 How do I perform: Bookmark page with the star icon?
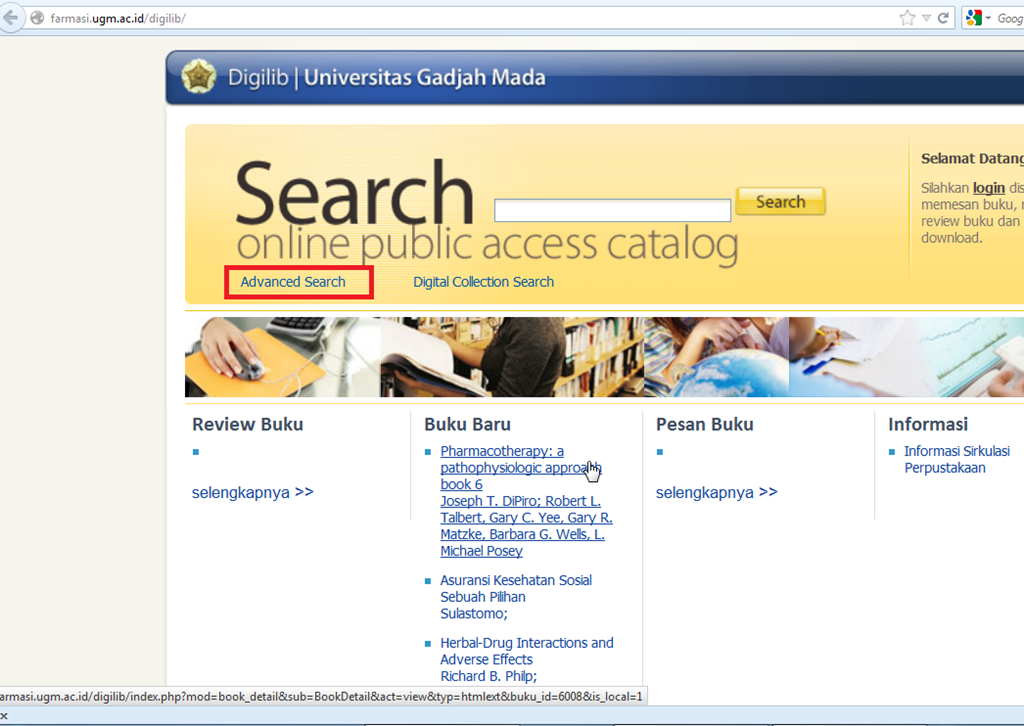click(x=907, y=18)
